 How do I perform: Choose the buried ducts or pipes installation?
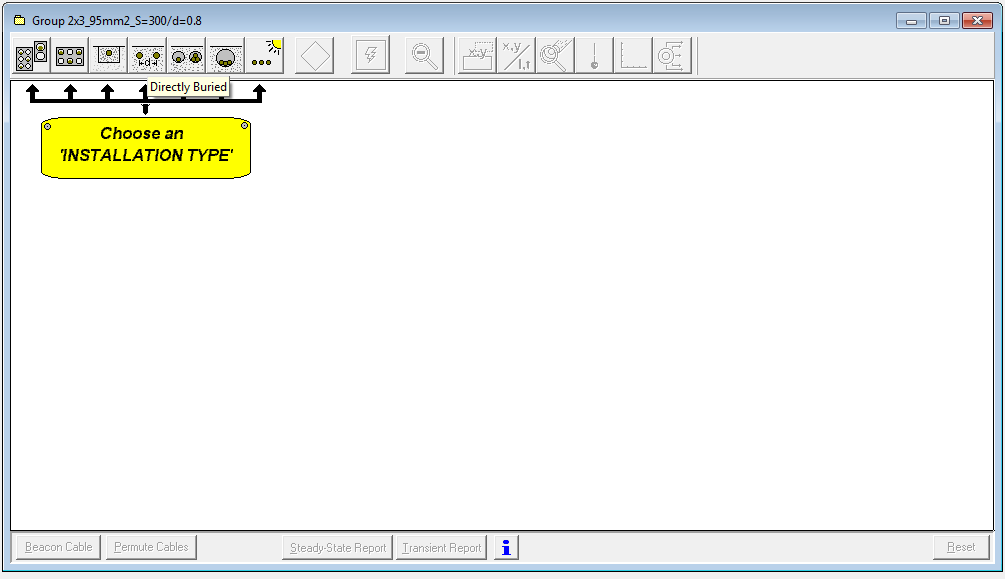187,56
